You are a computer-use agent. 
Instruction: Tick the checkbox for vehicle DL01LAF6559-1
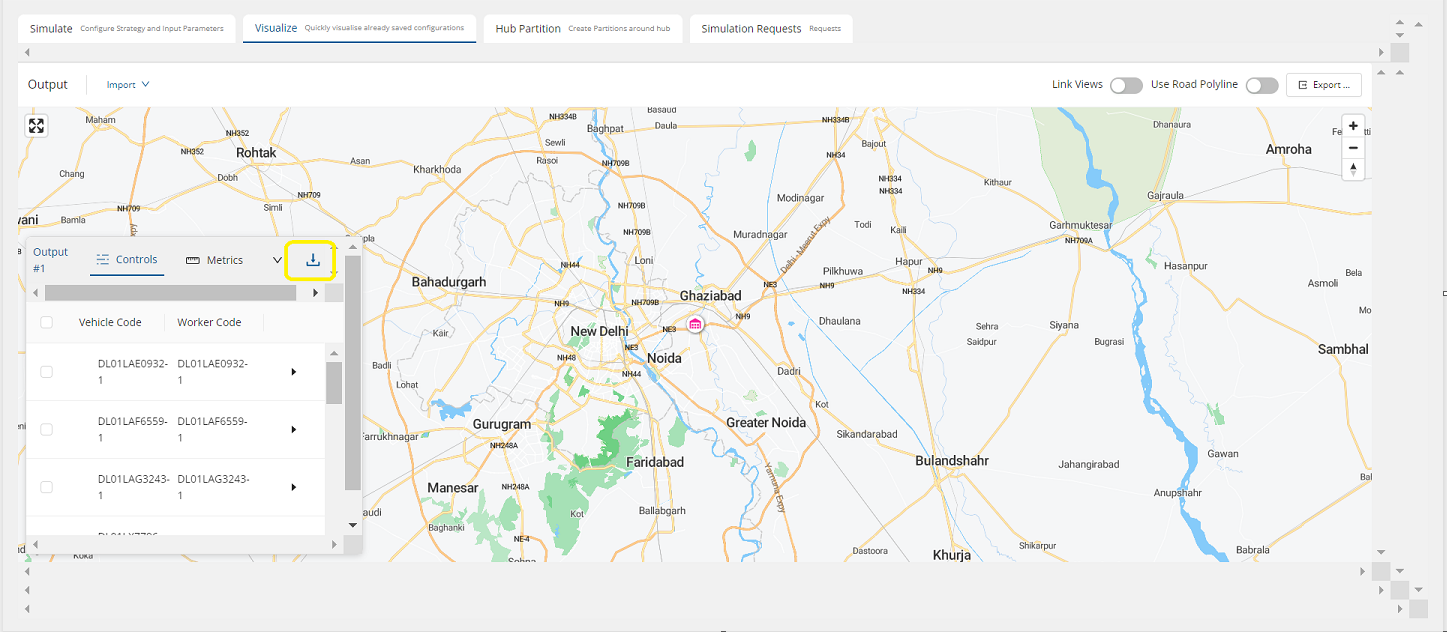pyautogui.click(x=47, y=429)
